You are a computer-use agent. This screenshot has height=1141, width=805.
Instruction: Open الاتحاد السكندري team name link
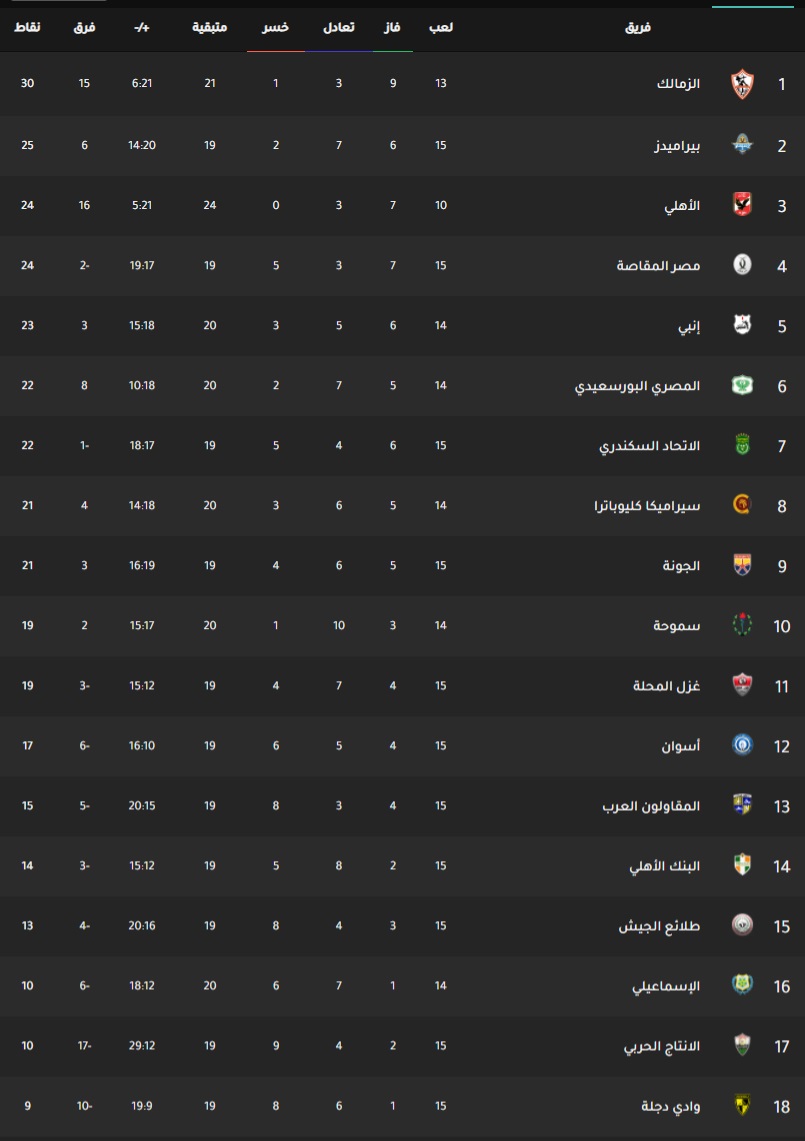649,445
